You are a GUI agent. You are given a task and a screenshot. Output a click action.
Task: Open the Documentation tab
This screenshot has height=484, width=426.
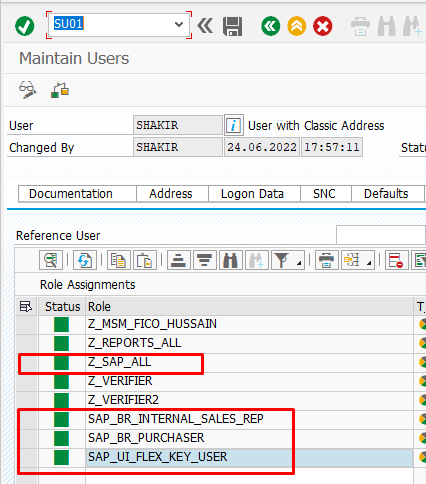point(77,194)
